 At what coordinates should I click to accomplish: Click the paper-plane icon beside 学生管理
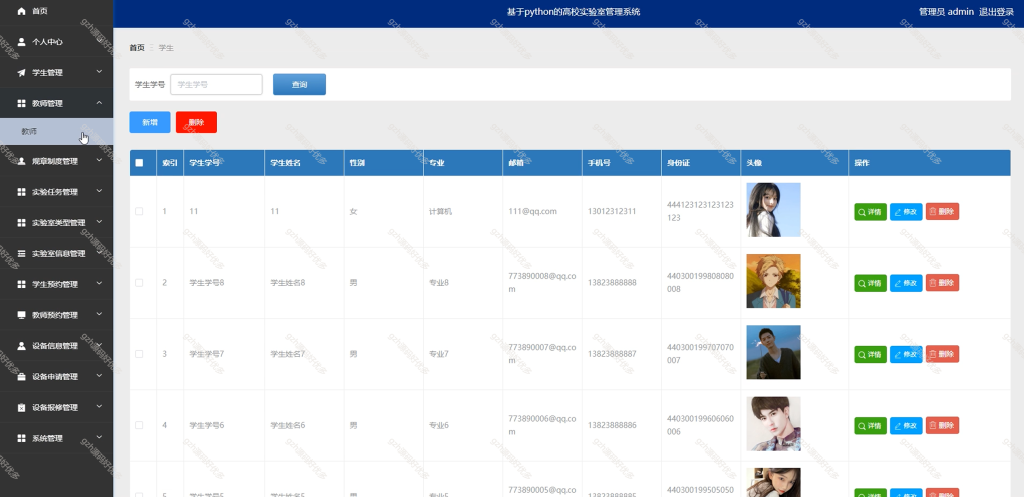[x=21, y=72]
